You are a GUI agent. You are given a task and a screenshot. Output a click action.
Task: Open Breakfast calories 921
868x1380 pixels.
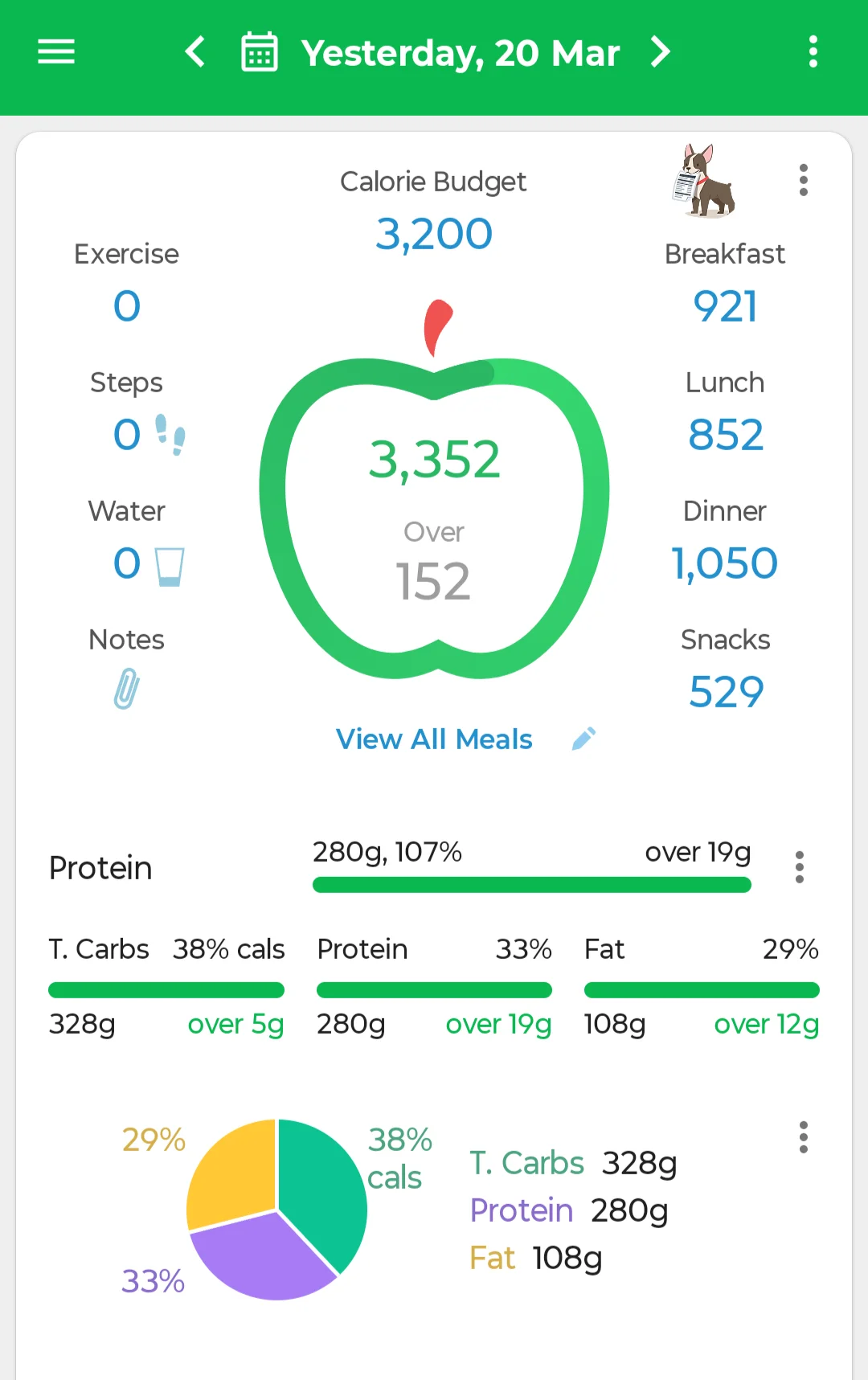[x=725, y=306]
